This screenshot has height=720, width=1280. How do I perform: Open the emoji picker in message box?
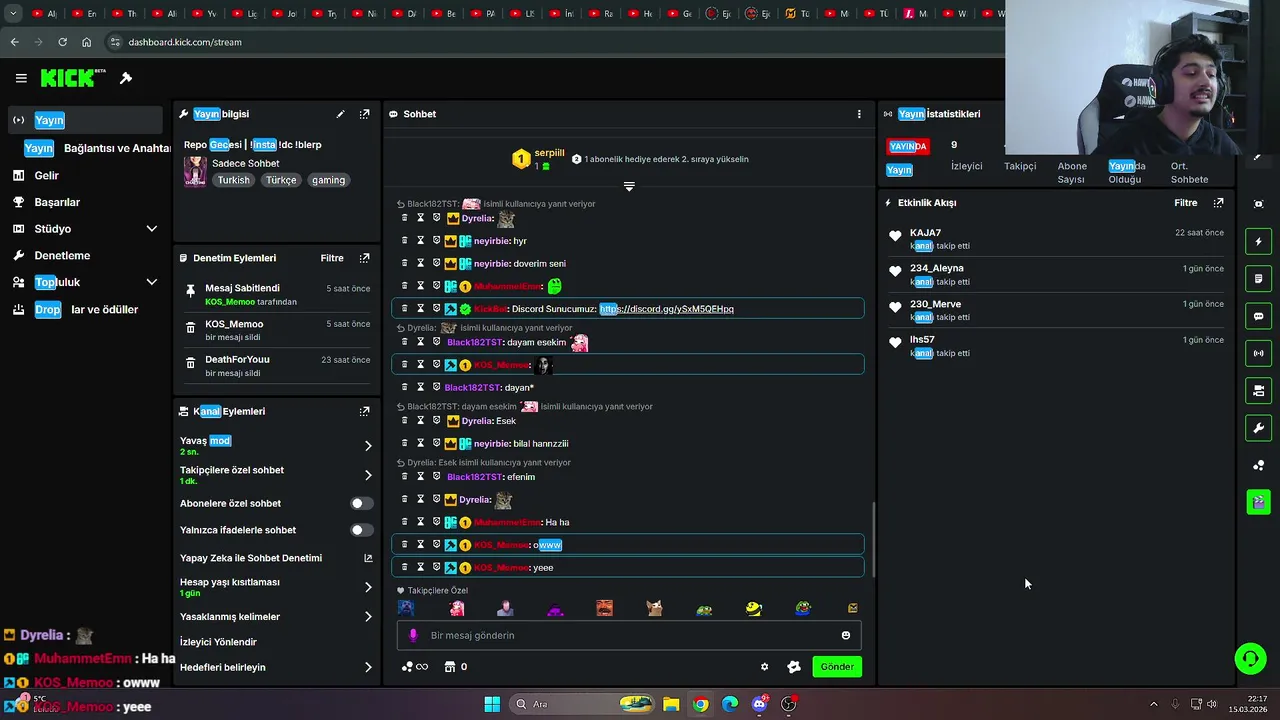click(x=846, y=635)
